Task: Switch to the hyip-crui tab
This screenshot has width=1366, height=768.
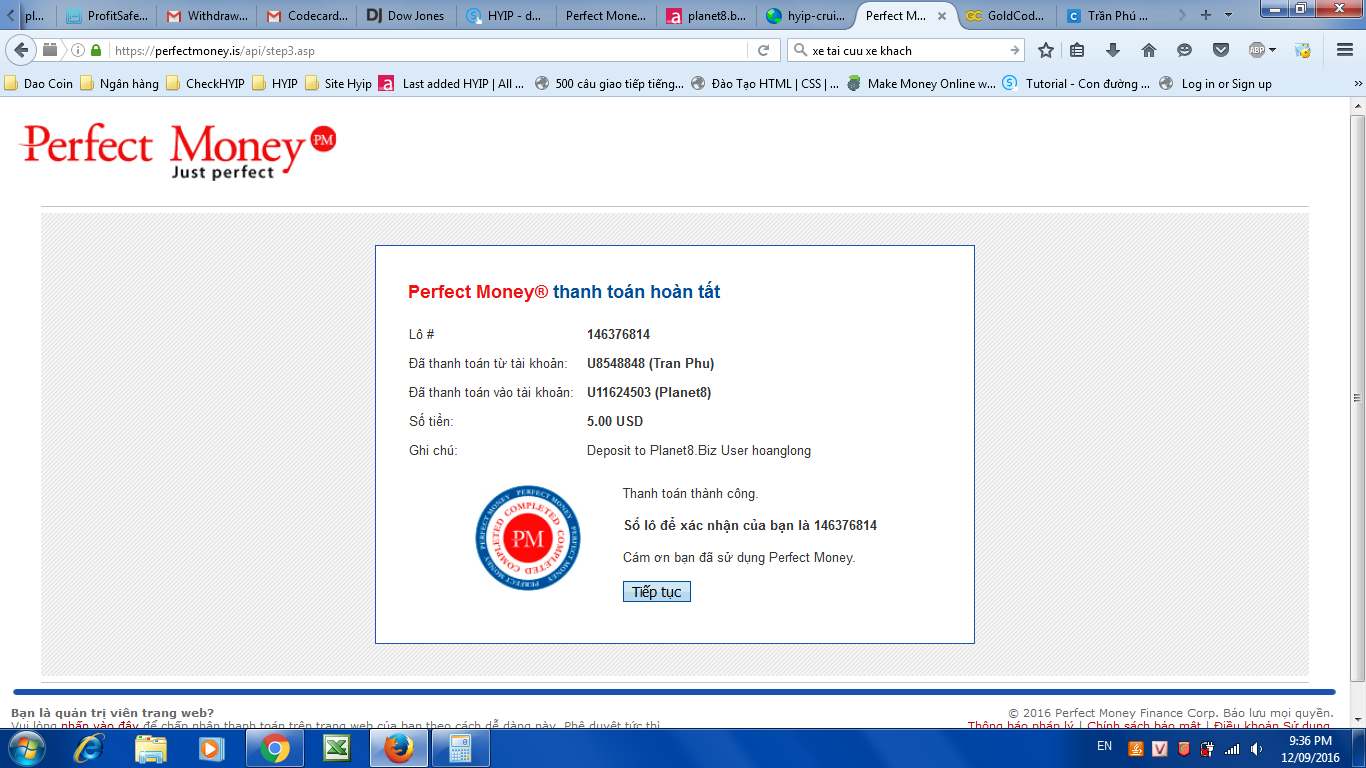Action: point(806,16)
